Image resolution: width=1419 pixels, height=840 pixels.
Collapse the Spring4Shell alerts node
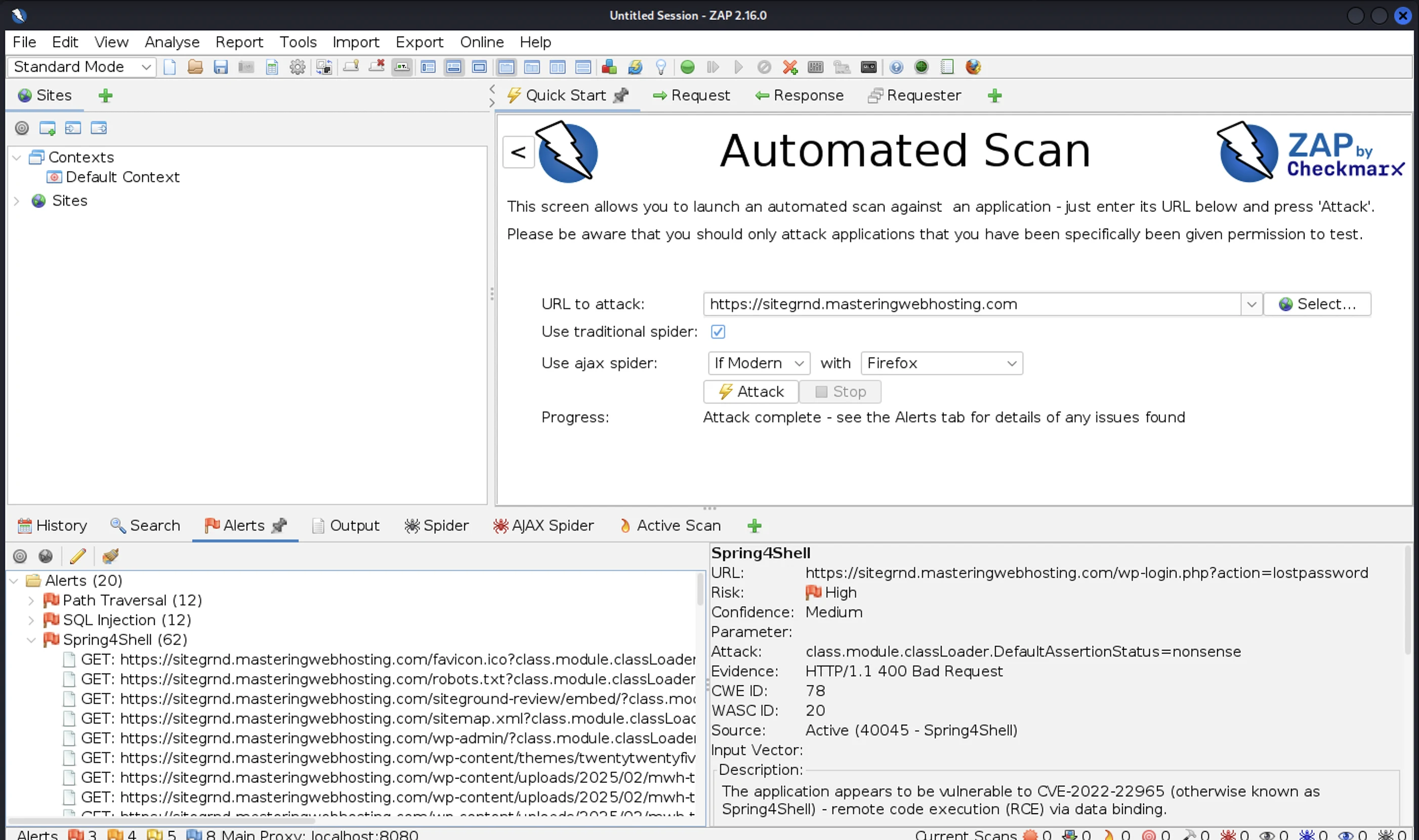click(31, 640)
